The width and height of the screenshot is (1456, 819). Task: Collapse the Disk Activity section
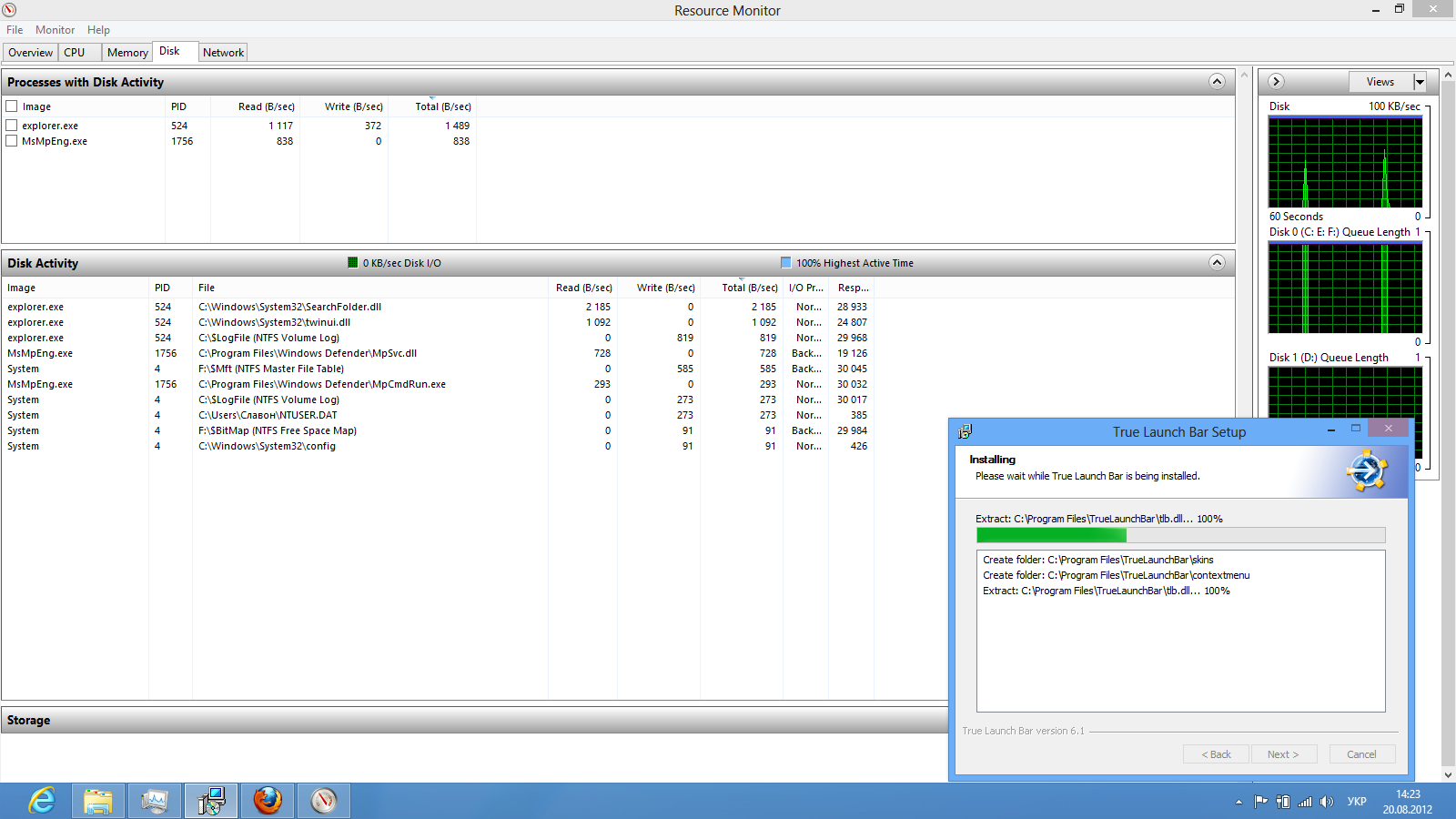(x=1217, y=263)
